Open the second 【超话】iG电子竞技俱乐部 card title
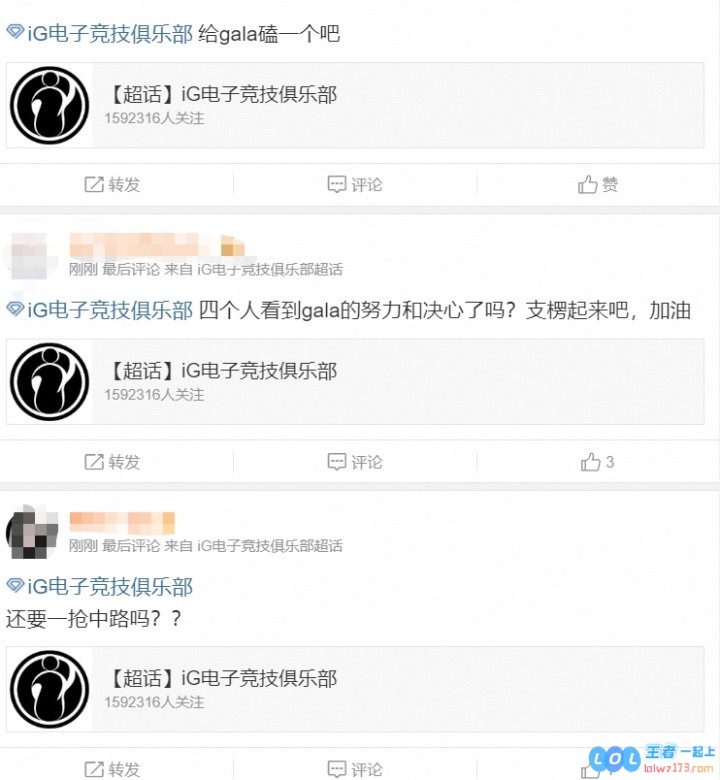 (222, 371)
